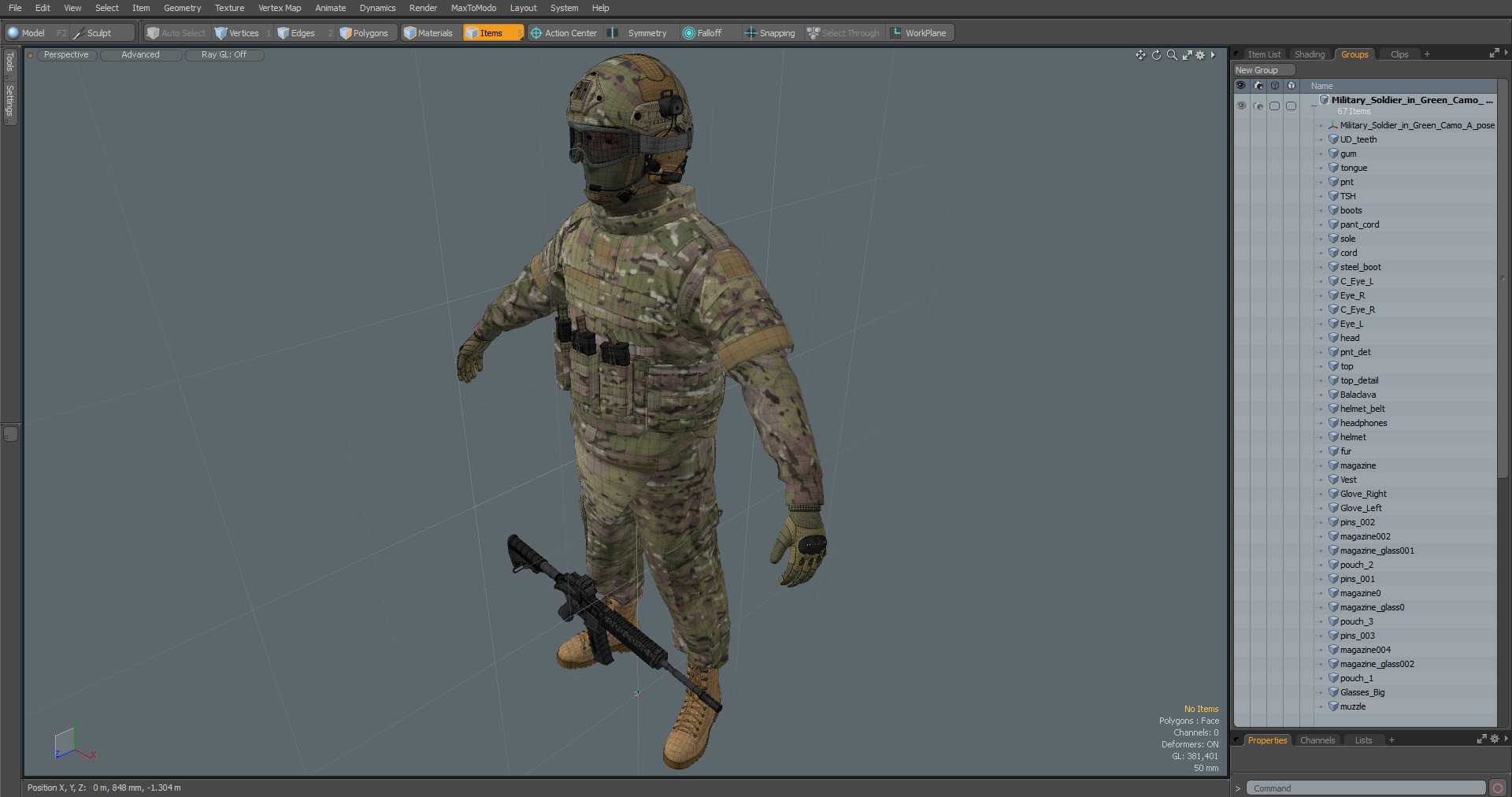
Task: Click the viewport zoom magnifier icon
Action: pyautogui.click(x=1172, y=55)
